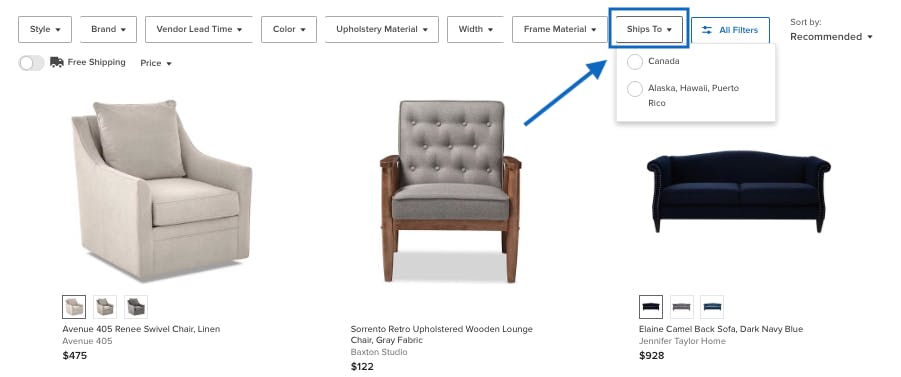Select the dark gray swivel chair swatch
Viewport: 901px width, 377px height.
(x=136, y=307)
